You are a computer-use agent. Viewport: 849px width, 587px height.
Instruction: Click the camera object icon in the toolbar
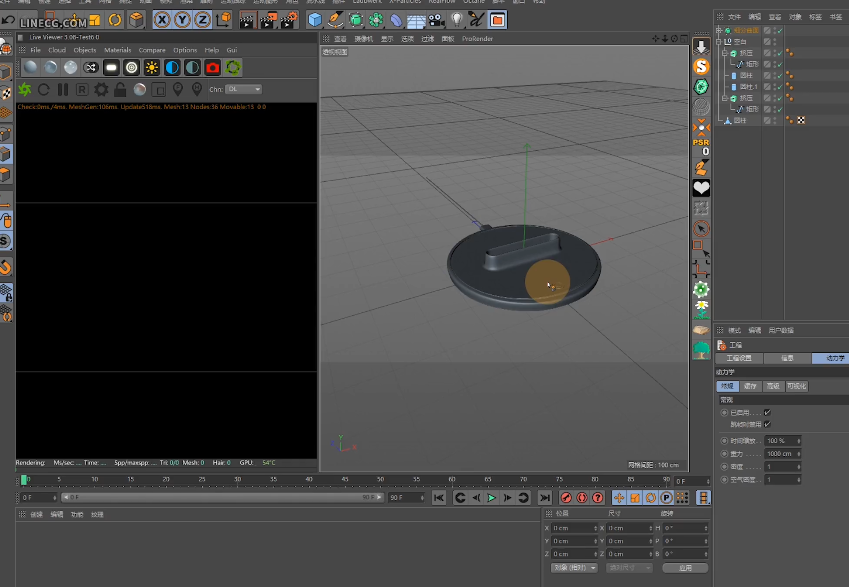pyautogui.click(x=436, y=21)
